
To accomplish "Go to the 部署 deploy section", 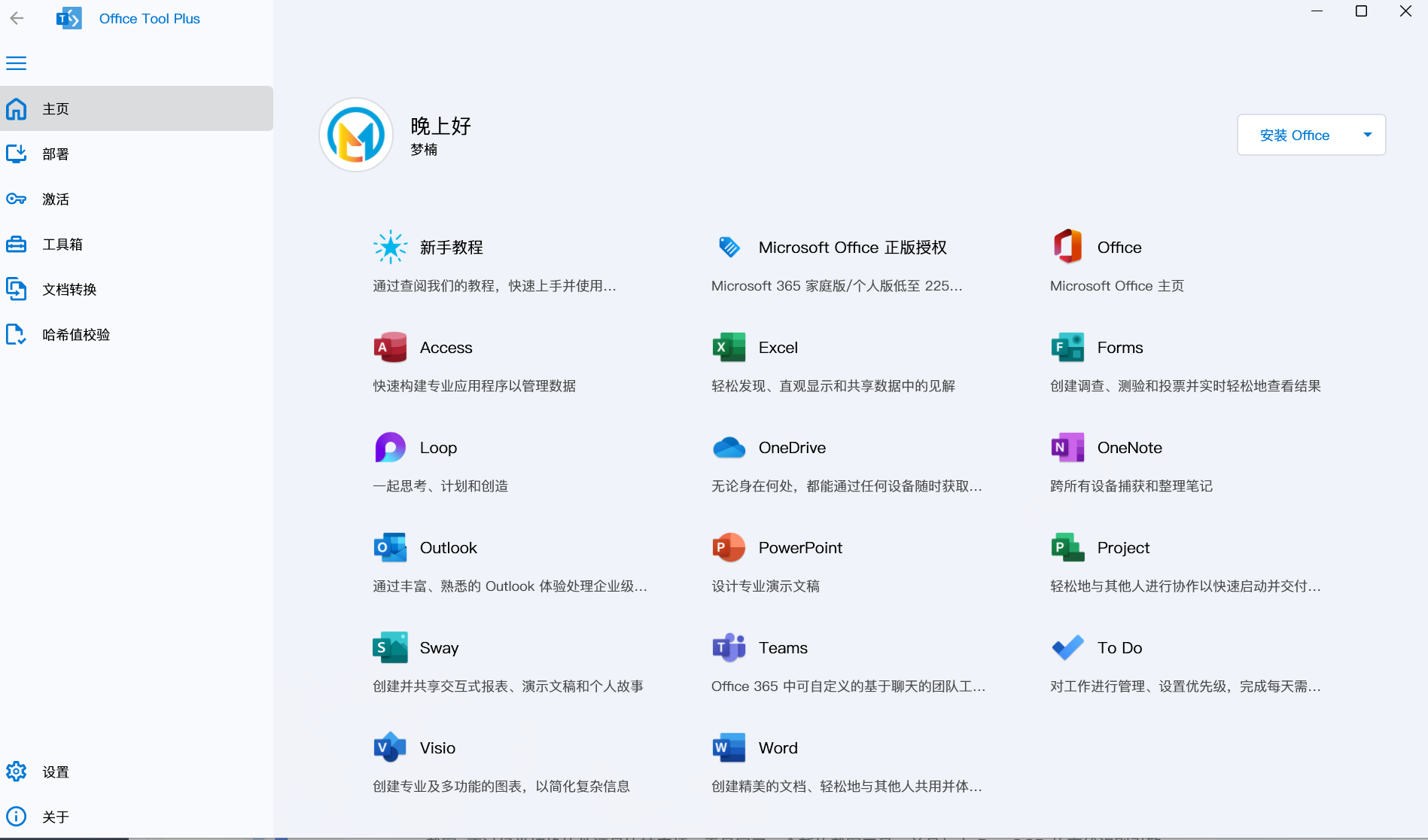I will 136,154.
